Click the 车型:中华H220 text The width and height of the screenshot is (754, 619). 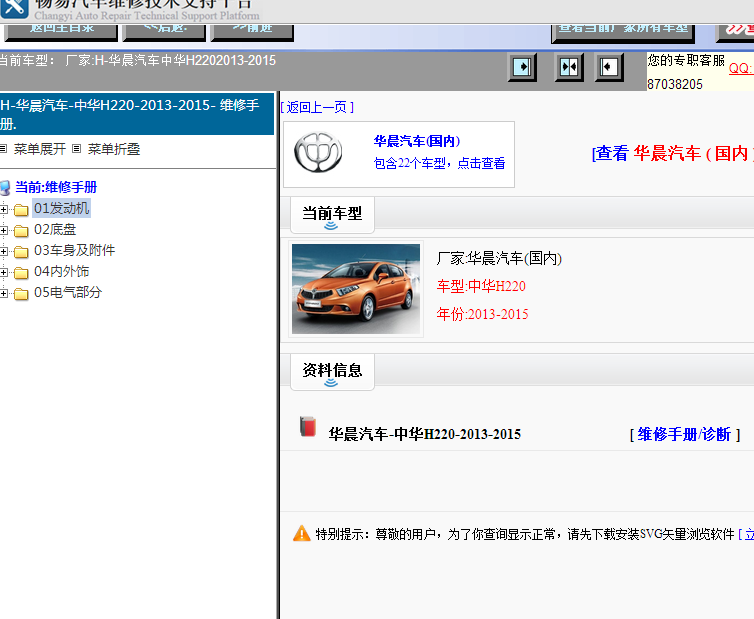point(481,286)
